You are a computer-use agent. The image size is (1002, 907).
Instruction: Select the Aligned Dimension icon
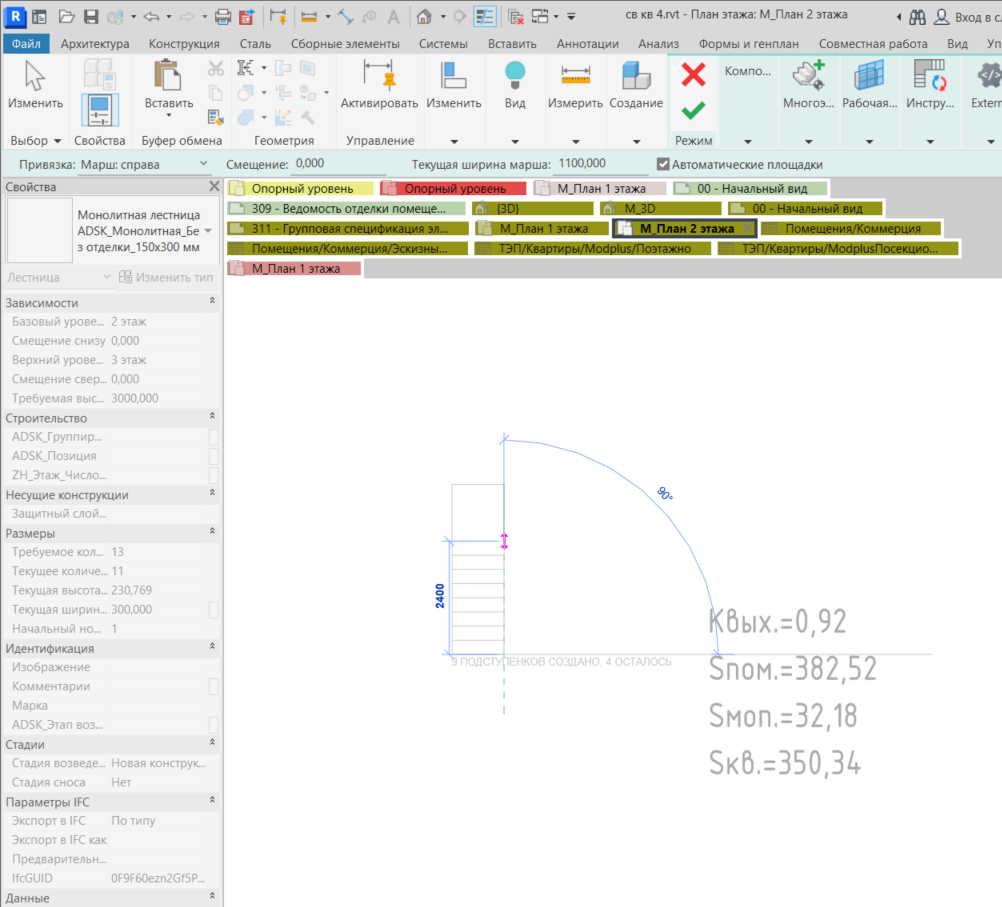click(346, 17)
